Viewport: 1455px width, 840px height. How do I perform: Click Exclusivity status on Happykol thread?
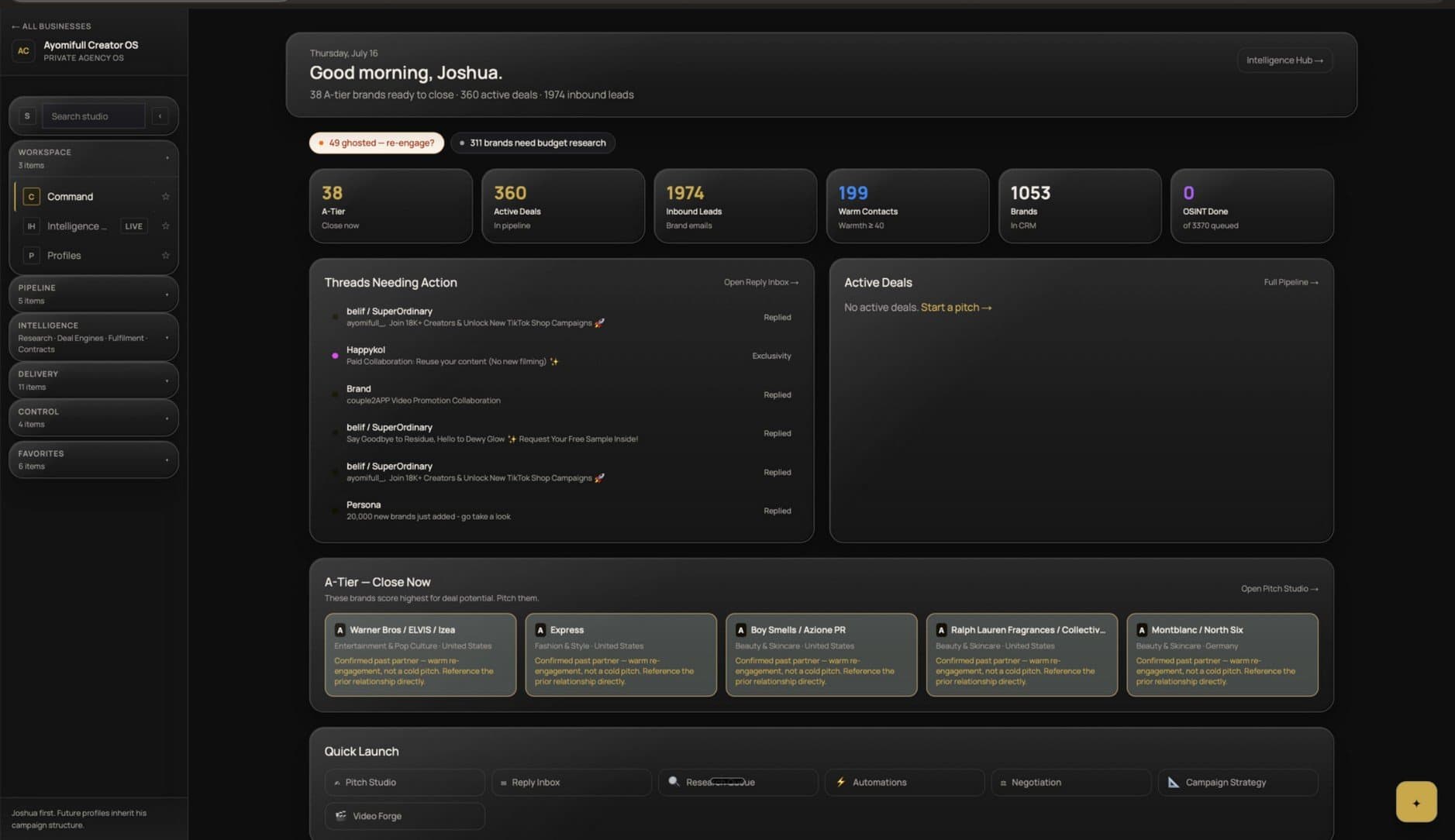click(x=771, y=356)
